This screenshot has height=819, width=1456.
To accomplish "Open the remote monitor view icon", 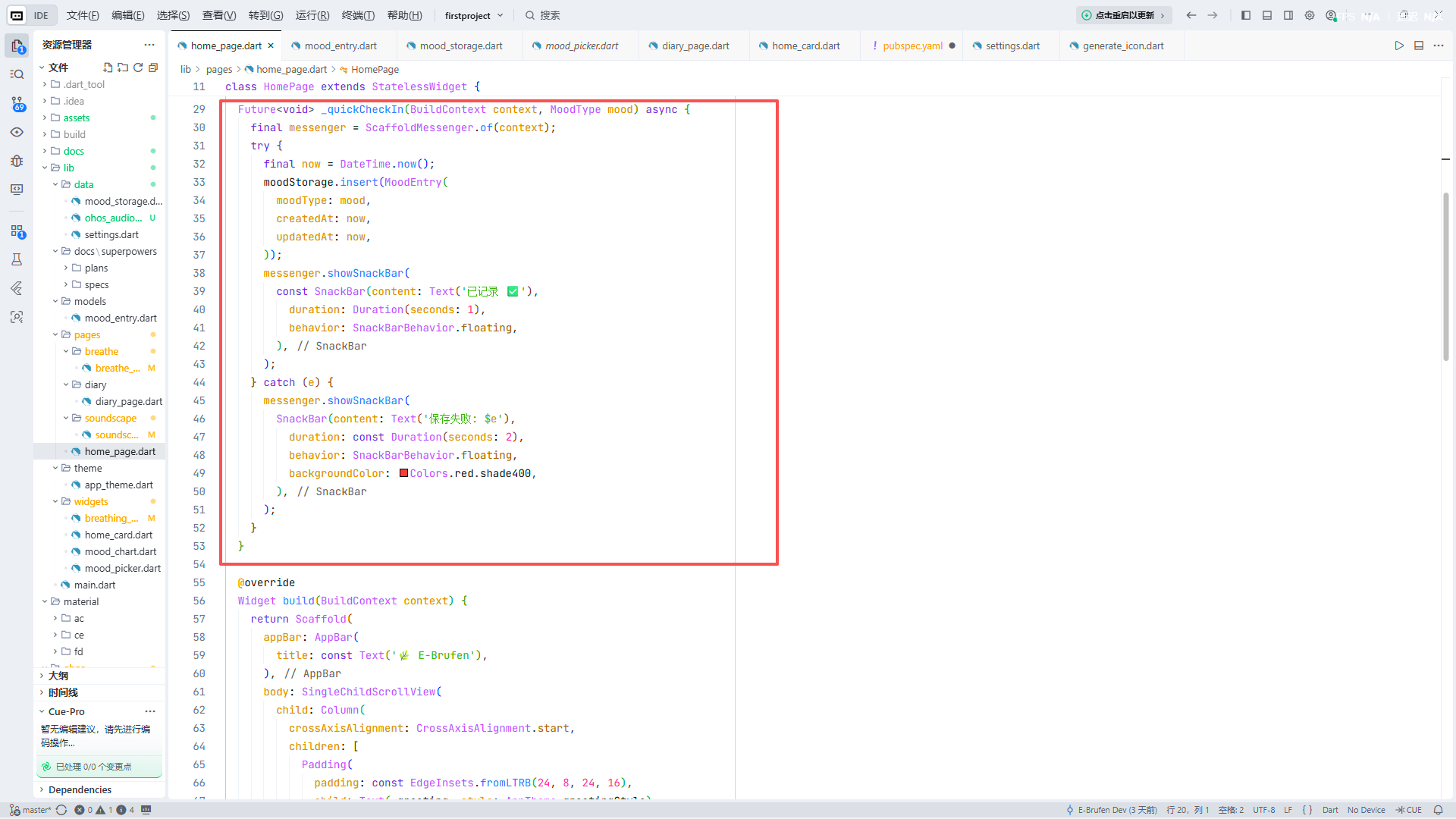I will 17,190.
